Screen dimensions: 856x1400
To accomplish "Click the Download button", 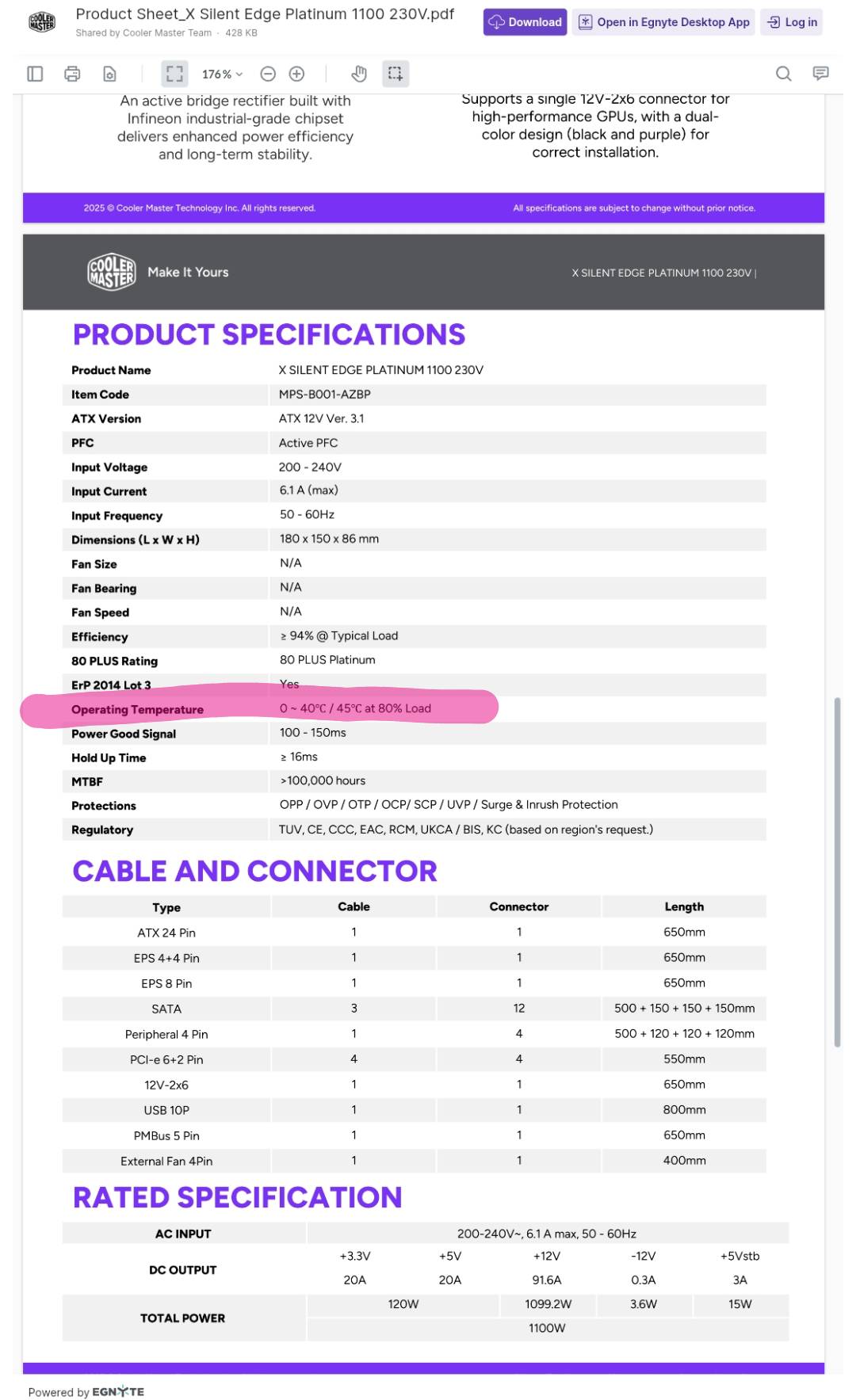I will click(525, 22).
